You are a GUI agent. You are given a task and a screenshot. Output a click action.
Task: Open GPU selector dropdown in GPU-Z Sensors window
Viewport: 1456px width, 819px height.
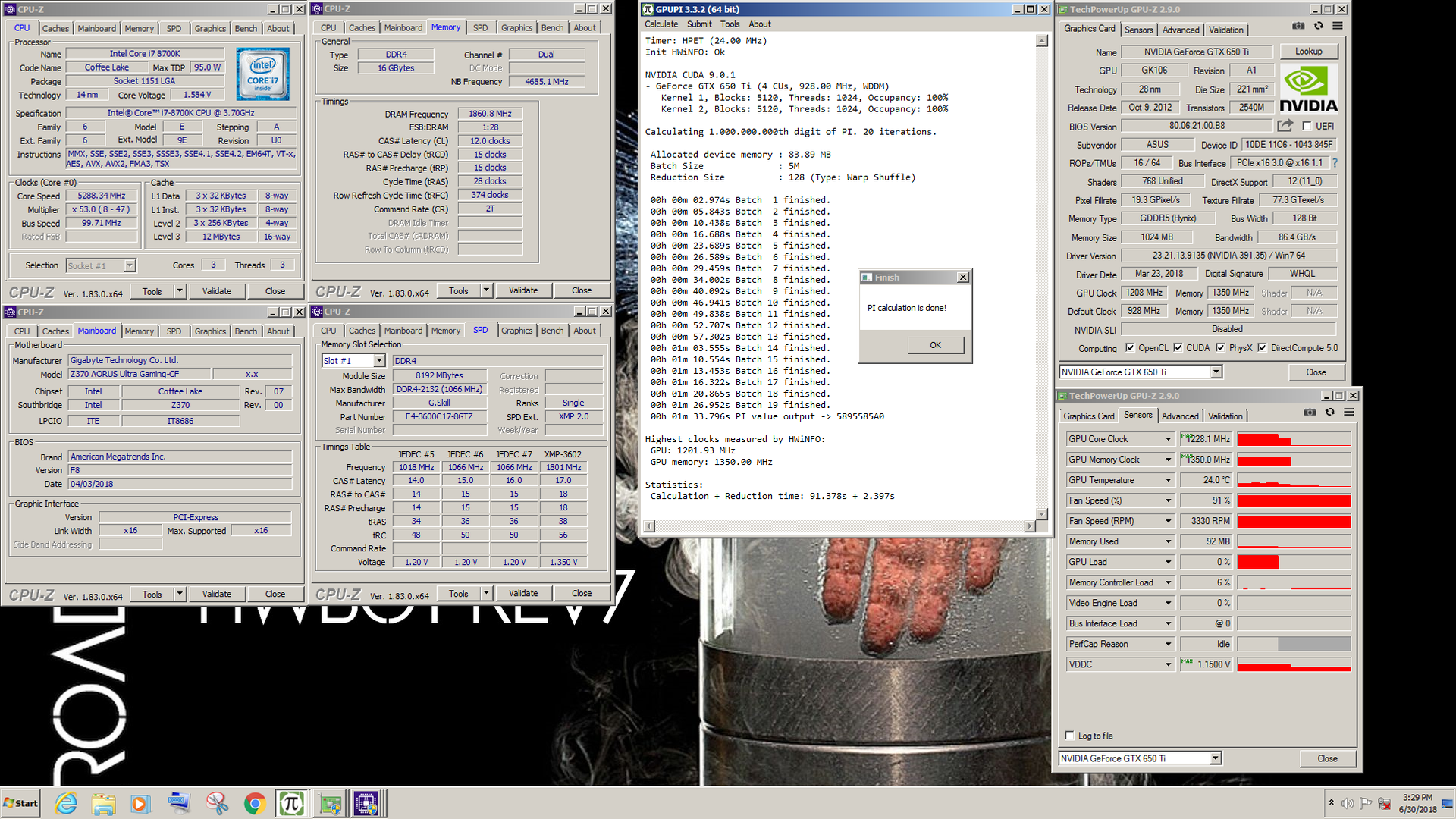1215,758
